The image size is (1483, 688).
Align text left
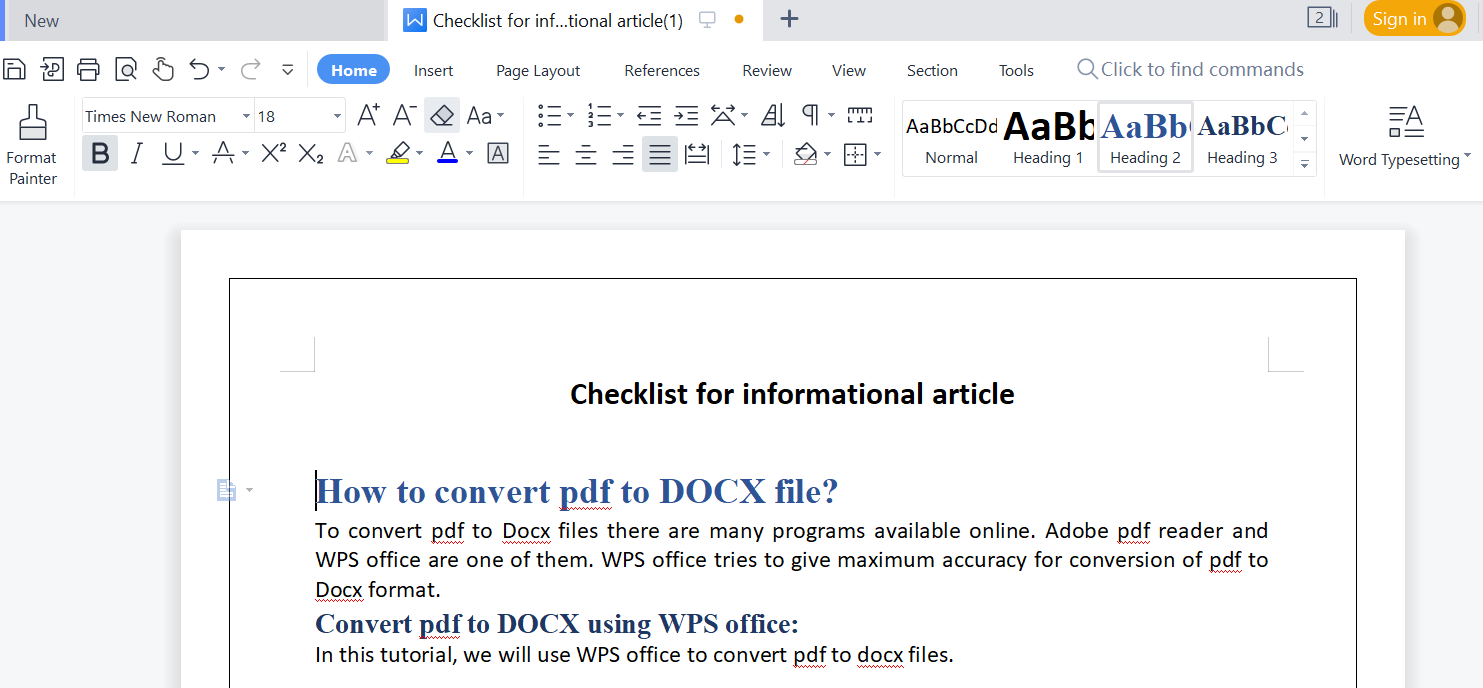point(549,154)
